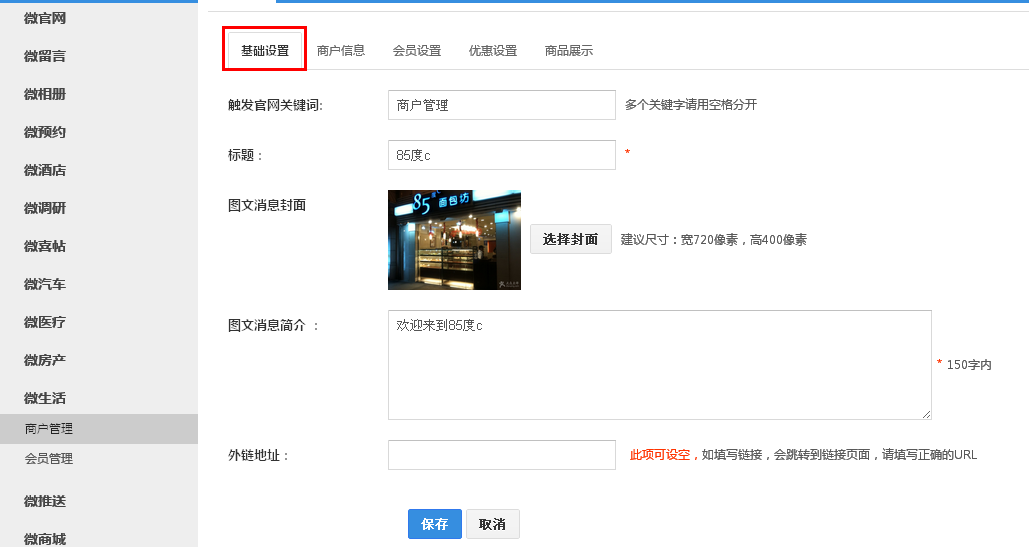Open 微汽车 in the sidebar
Screen dimensions: 1029x547
(45, 285)
